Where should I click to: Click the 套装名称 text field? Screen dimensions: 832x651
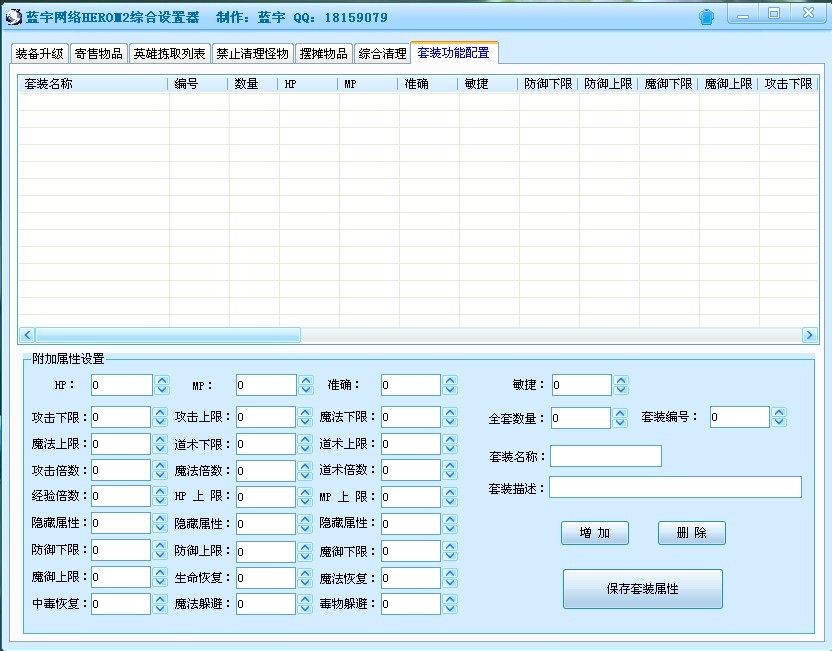605,456
